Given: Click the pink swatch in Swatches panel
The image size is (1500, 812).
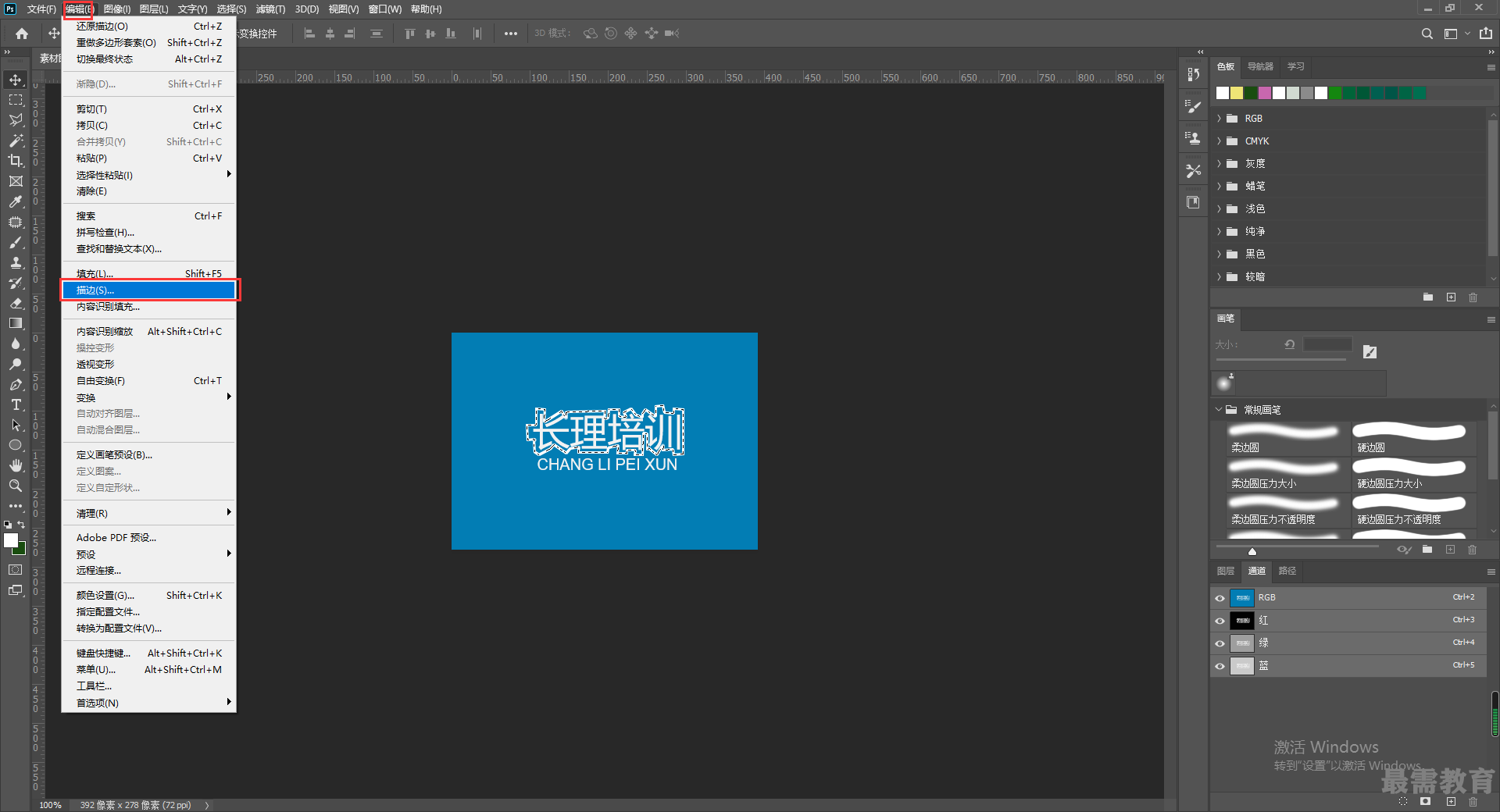Looking at the screenshot, I should coord(1265,94).
